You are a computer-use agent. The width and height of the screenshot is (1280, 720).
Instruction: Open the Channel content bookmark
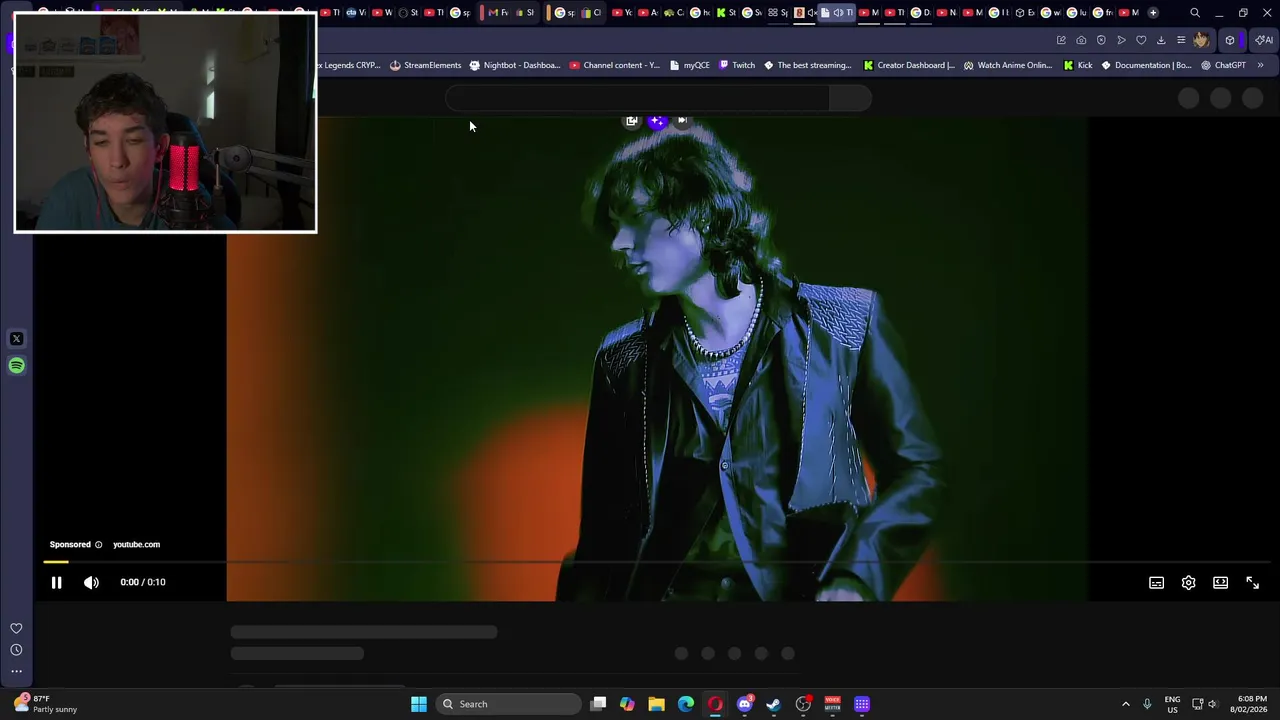point(614,65)
